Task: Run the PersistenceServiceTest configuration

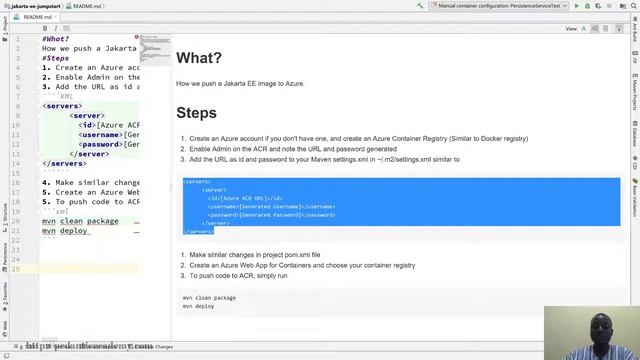Action: point(577,6)
